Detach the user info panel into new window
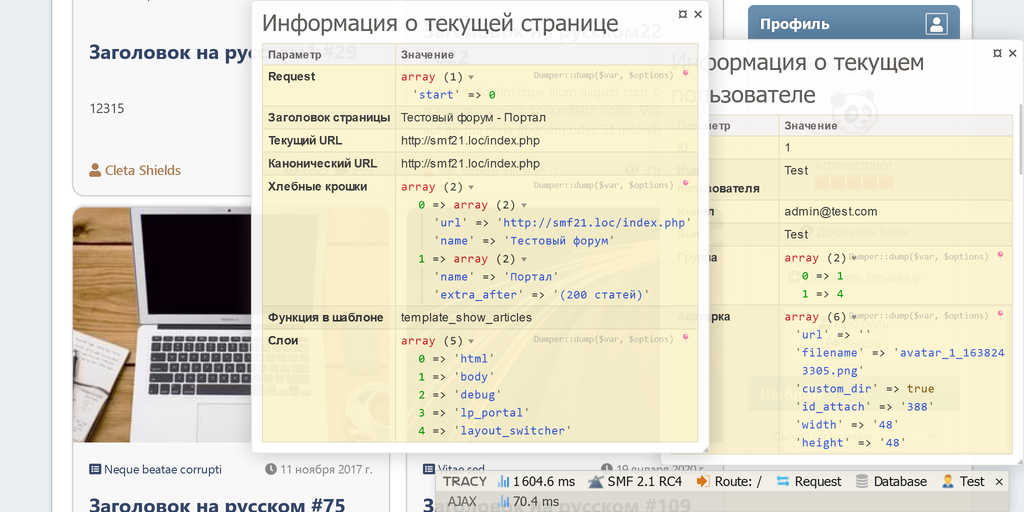Viewport: 1024px width, 512px height. (x=997, y=52)
